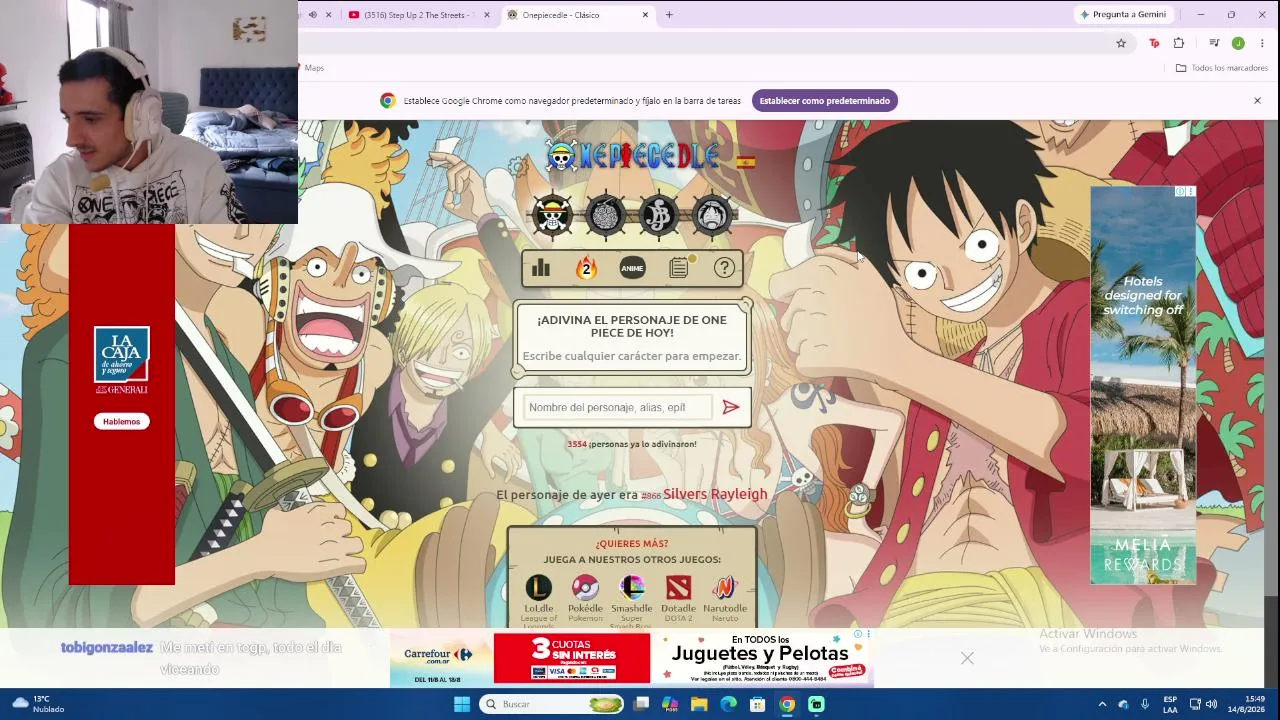Viewport: 1280px width, 720px height.
Task: Dismiss the default browser notification bar
Action: pyautogui.click(x=1257, y=101)
